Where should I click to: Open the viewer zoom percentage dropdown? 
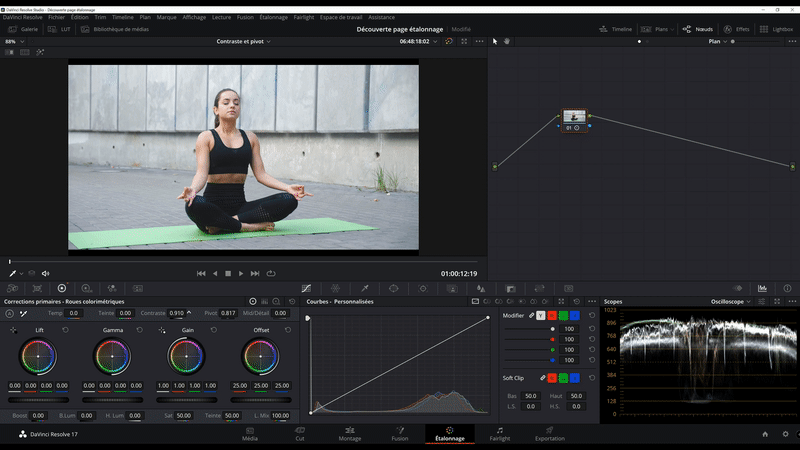click(x=13, y=41)
